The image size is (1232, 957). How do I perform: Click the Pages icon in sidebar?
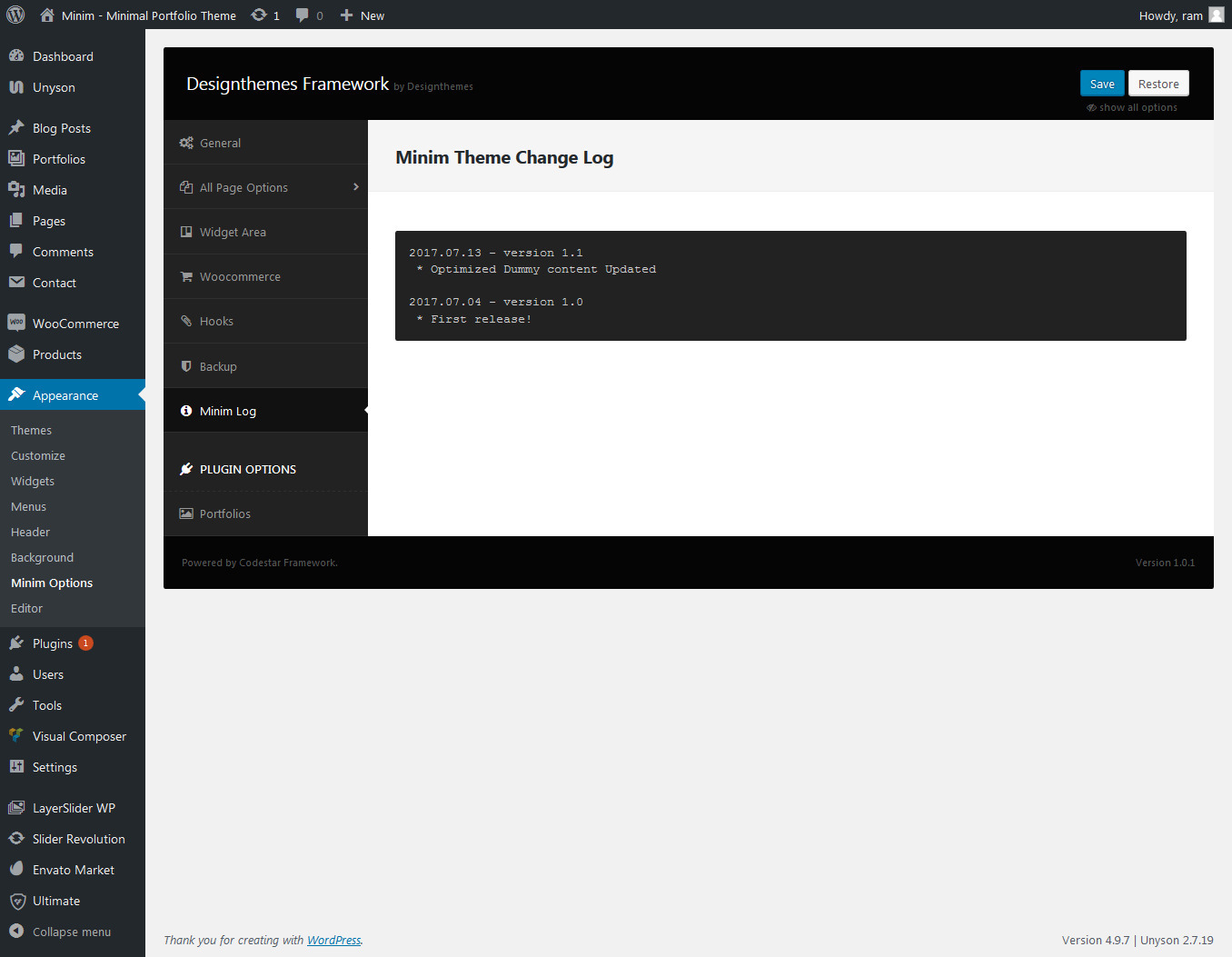pos(16,220)
